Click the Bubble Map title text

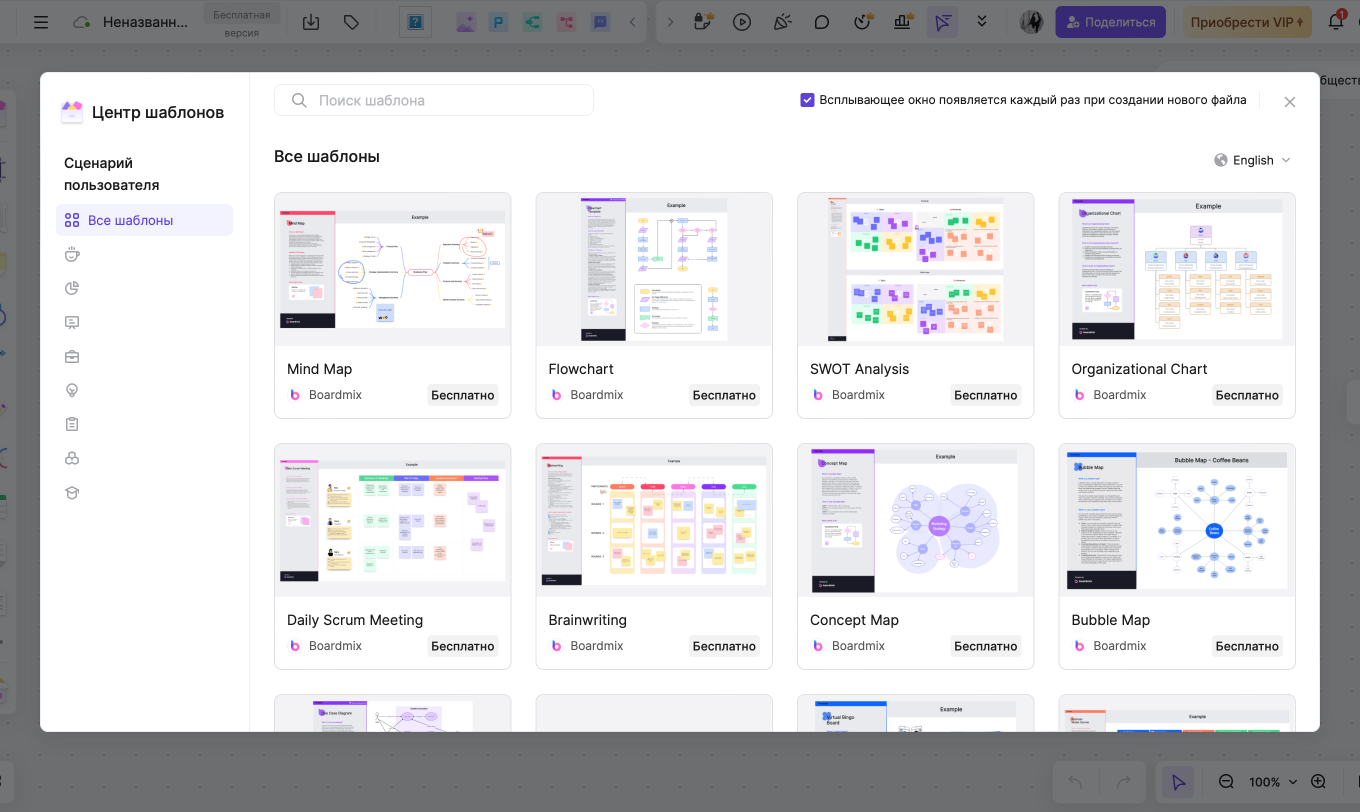point(1110,620)
